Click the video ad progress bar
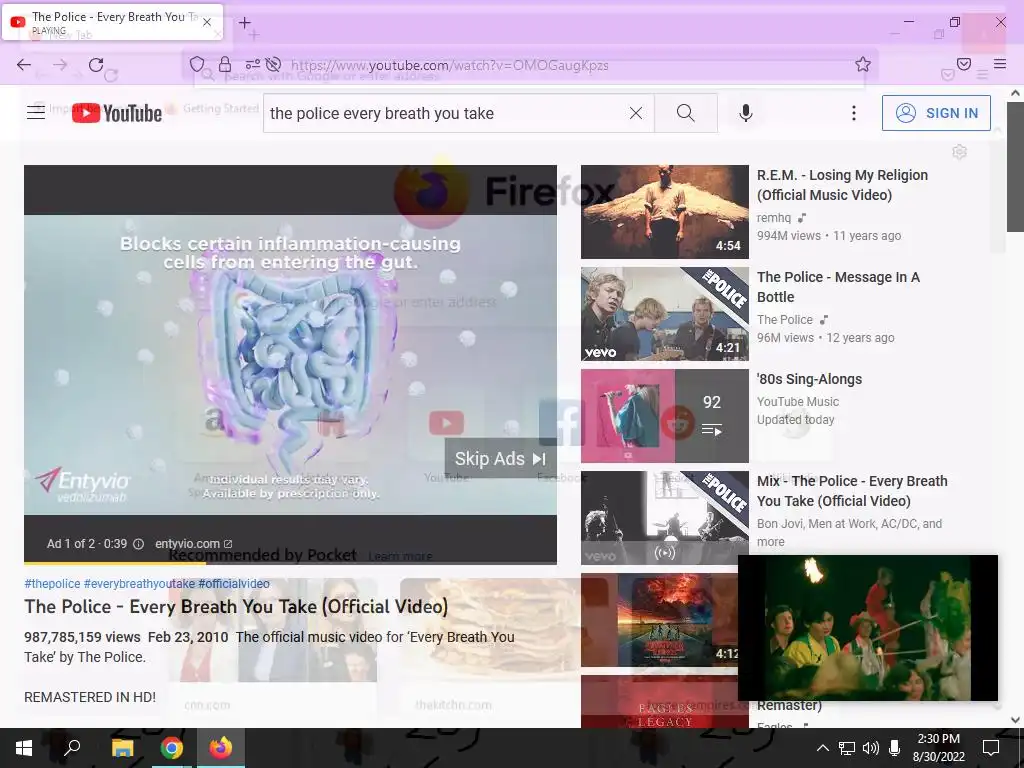The image size is (1024, 768). click(x=291, y=562)
